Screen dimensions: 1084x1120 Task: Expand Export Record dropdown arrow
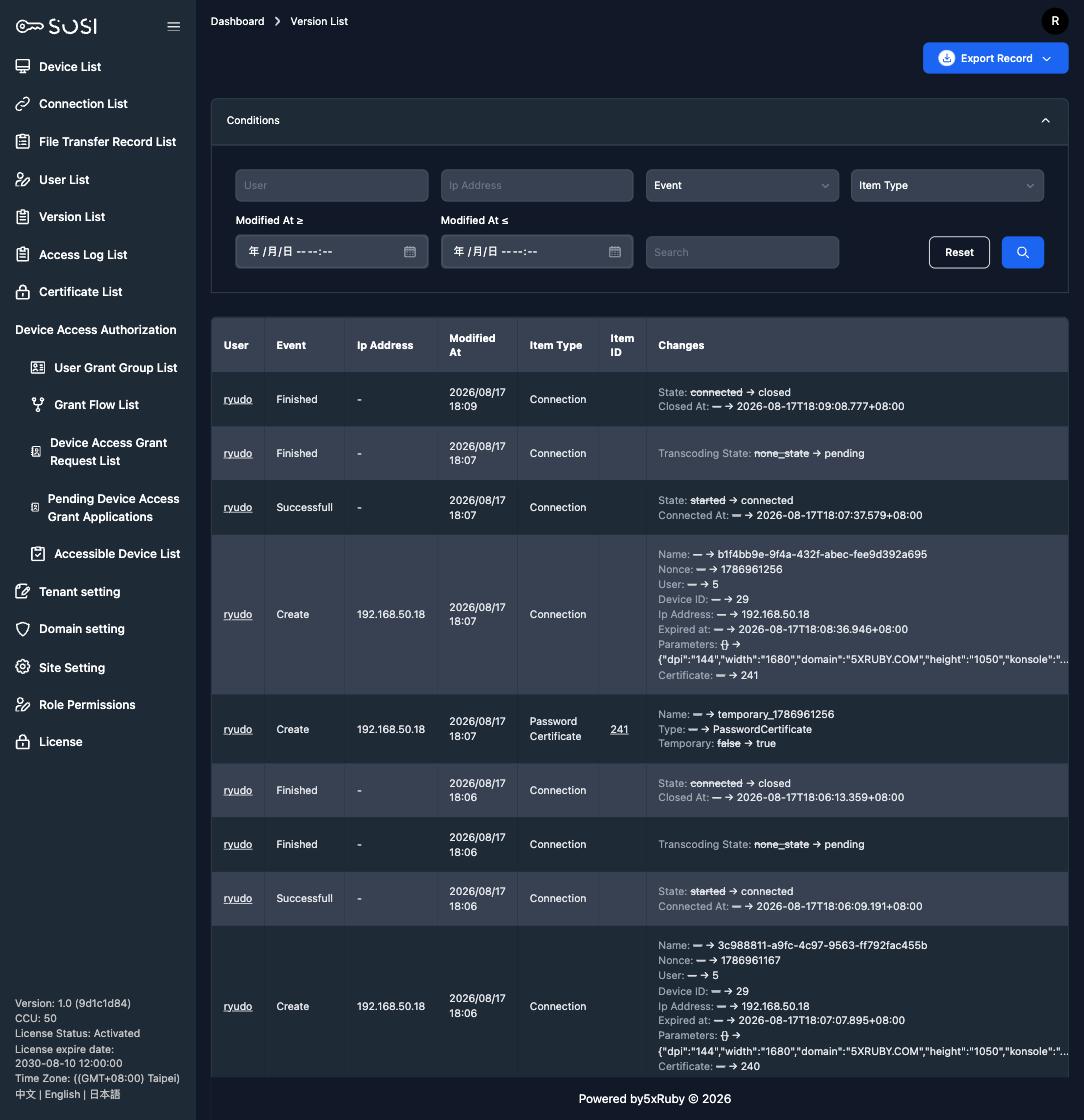[1047, 59]
